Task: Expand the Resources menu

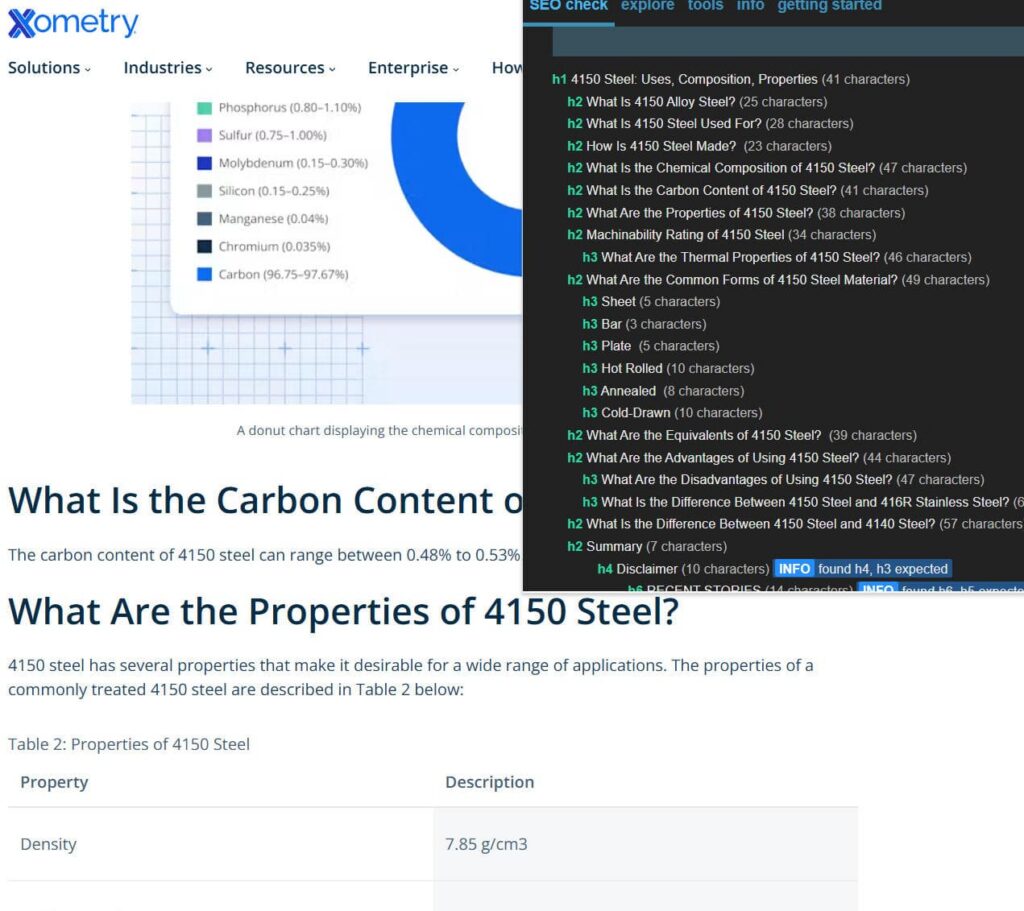Action: (x=290, y=68)
